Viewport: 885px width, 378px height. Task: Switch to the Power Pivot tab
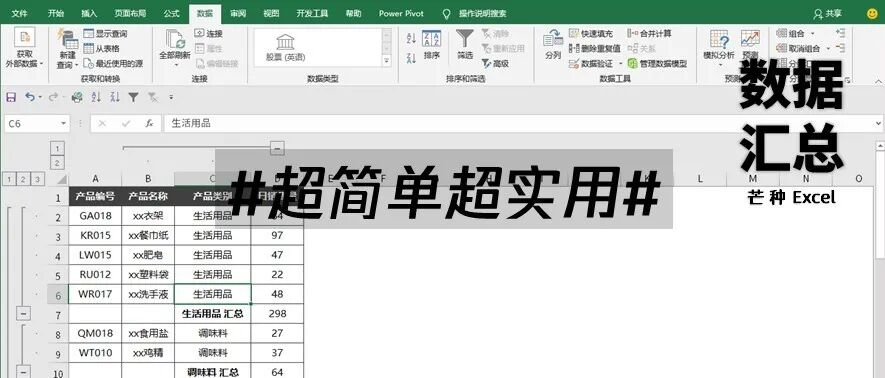click(x=401, y=13)
